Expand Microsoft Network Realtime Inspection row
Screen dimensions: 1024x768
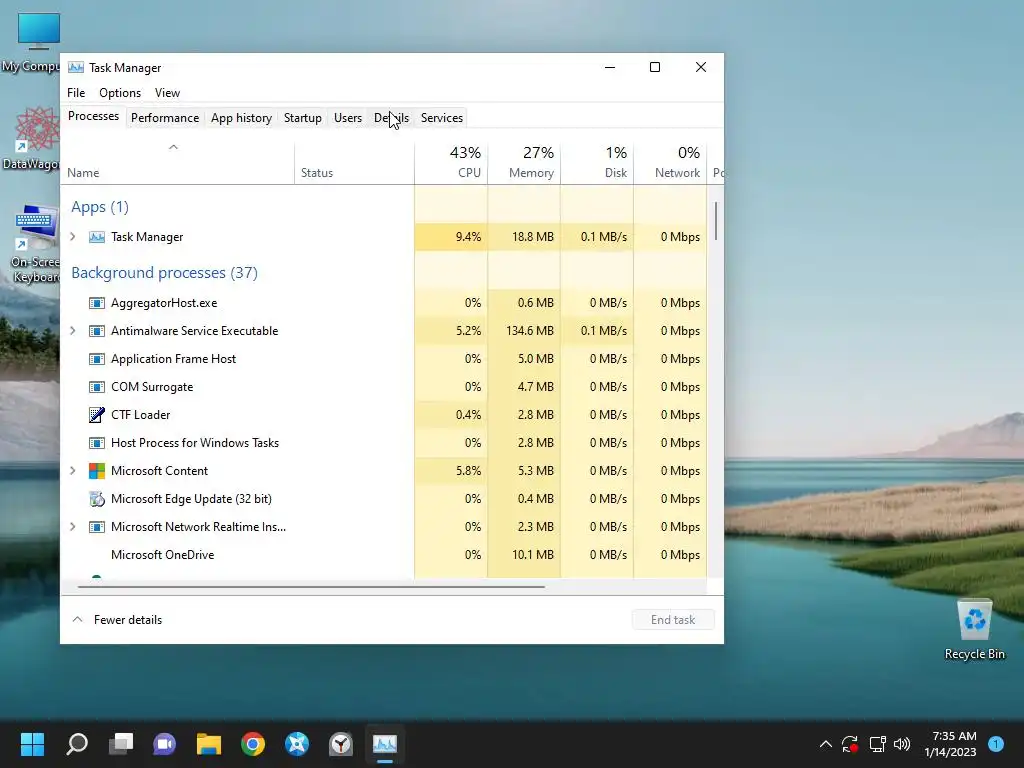pos(73,527)
